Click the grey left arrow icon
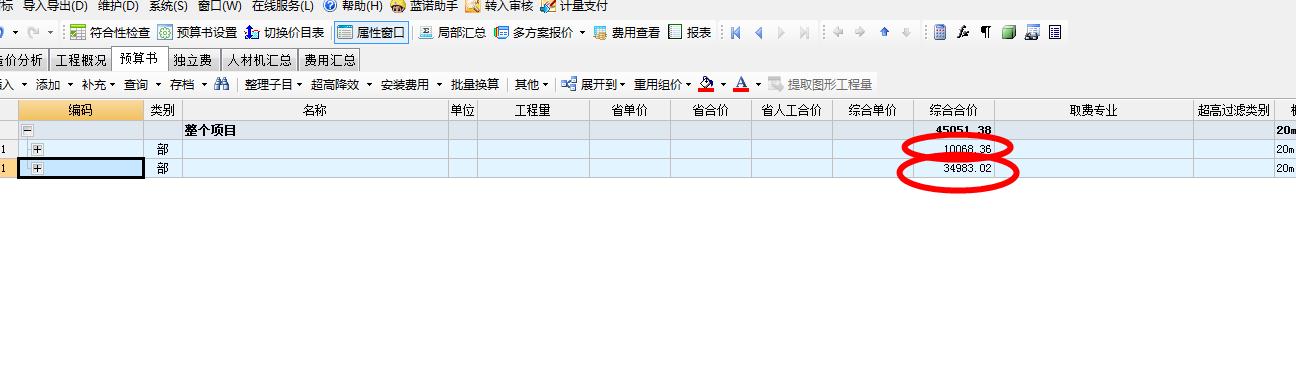The width and height of the screenshot is (1296, 385). (838, 32)
